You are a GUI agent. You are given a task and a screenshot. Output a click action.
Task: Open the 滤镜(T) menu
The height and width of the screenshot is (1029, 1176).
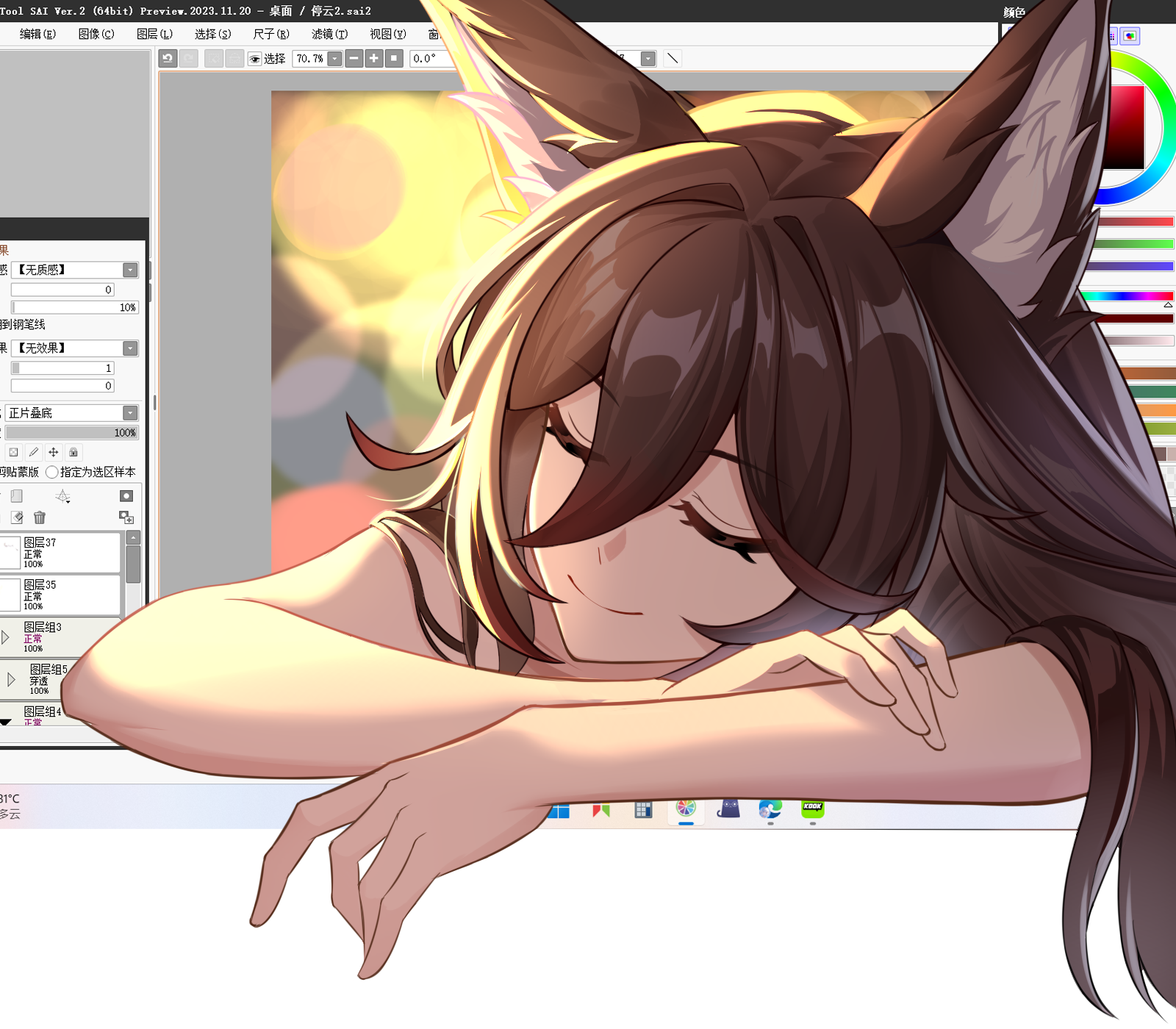(x=329, y=34)
